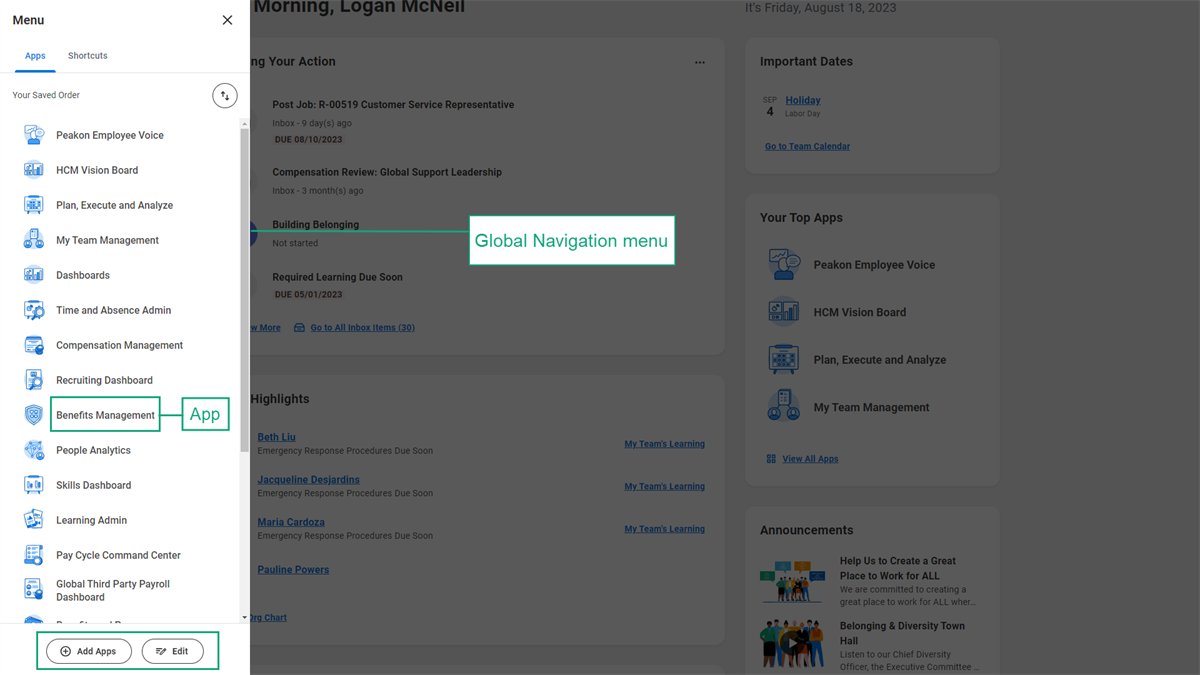Image resolution: width=1200 pixels, height=675 pixels.
Task: Switch to the Shortcuts tab
Action: coord(88,56)
